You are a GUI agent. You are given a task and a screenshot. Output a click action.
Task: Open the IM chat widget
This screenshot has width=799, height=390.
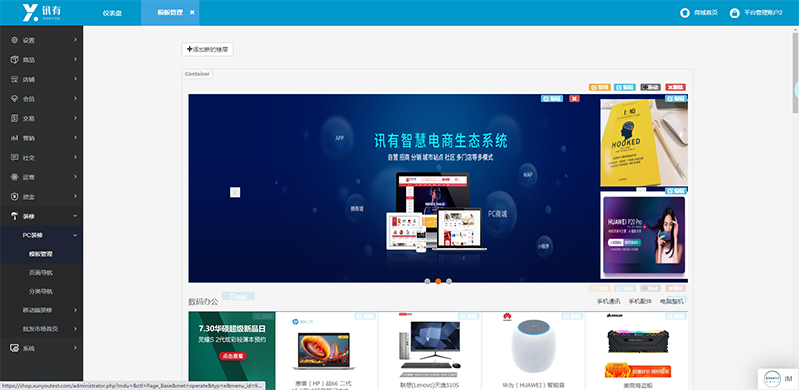click(778, 379)
